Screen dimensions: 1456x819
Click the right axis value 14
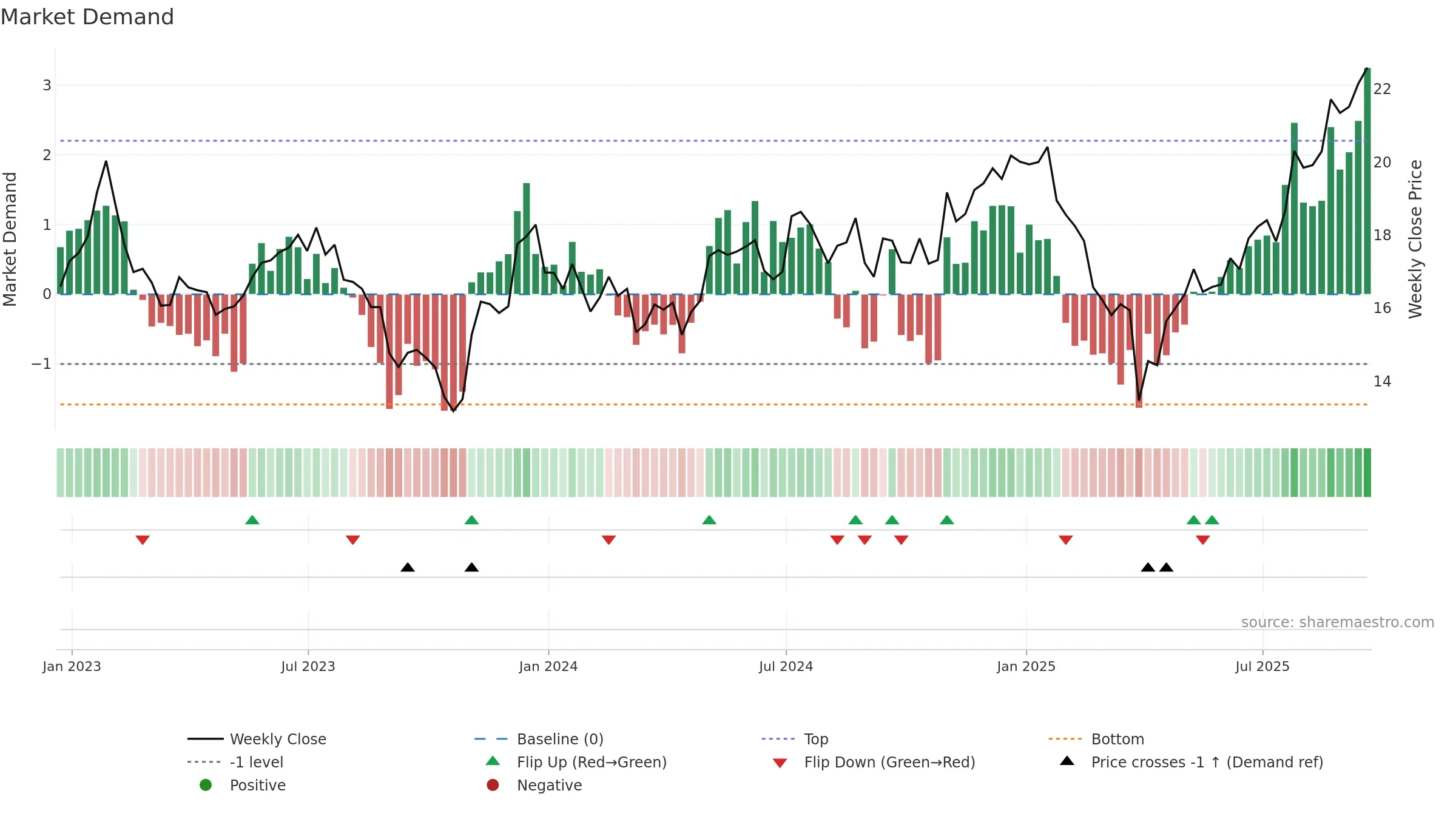click(1382, 382)
